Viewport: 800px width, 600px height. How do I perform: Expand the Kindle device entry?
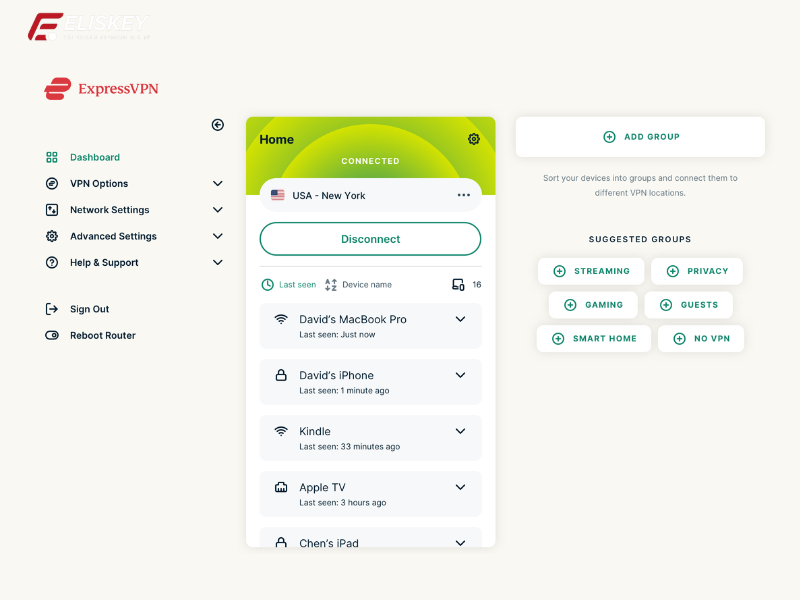pyautogui.click(x=460, y=431)
